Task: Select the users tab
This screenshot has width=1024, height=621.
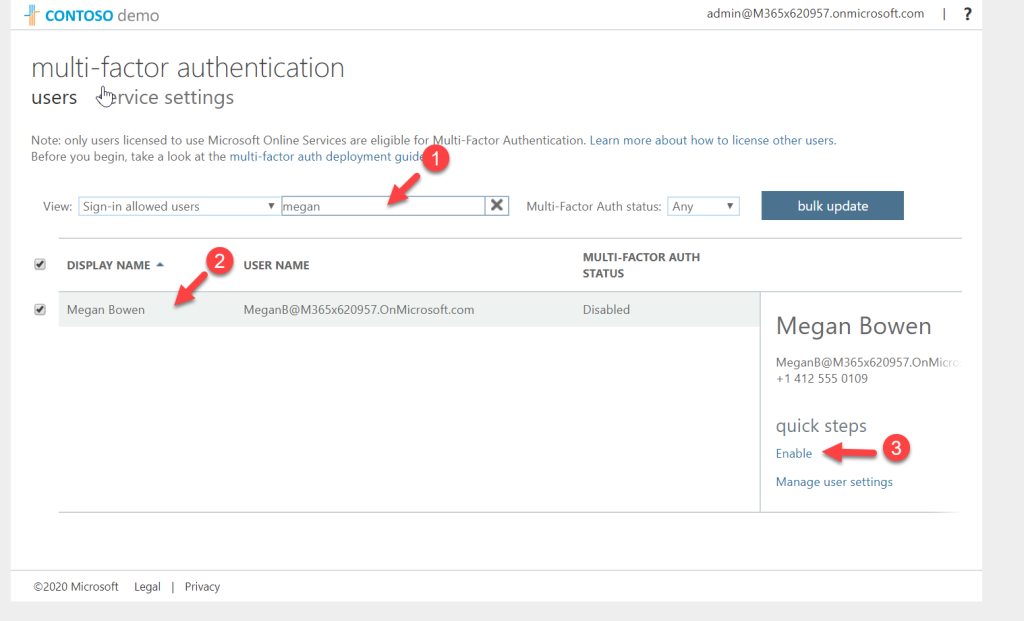Action: pyautogui.click(x=54, y=97)
